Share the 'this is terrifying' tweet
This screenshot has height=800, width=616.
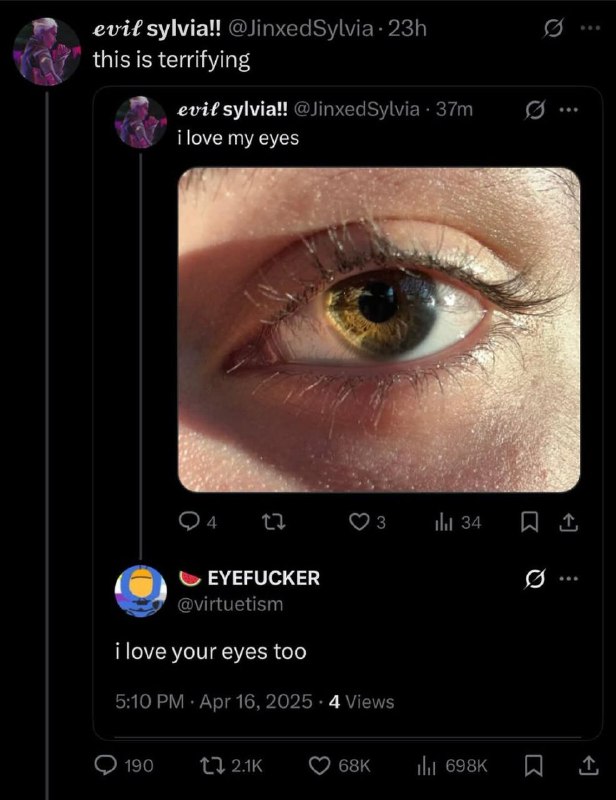[x=588, y=765]
